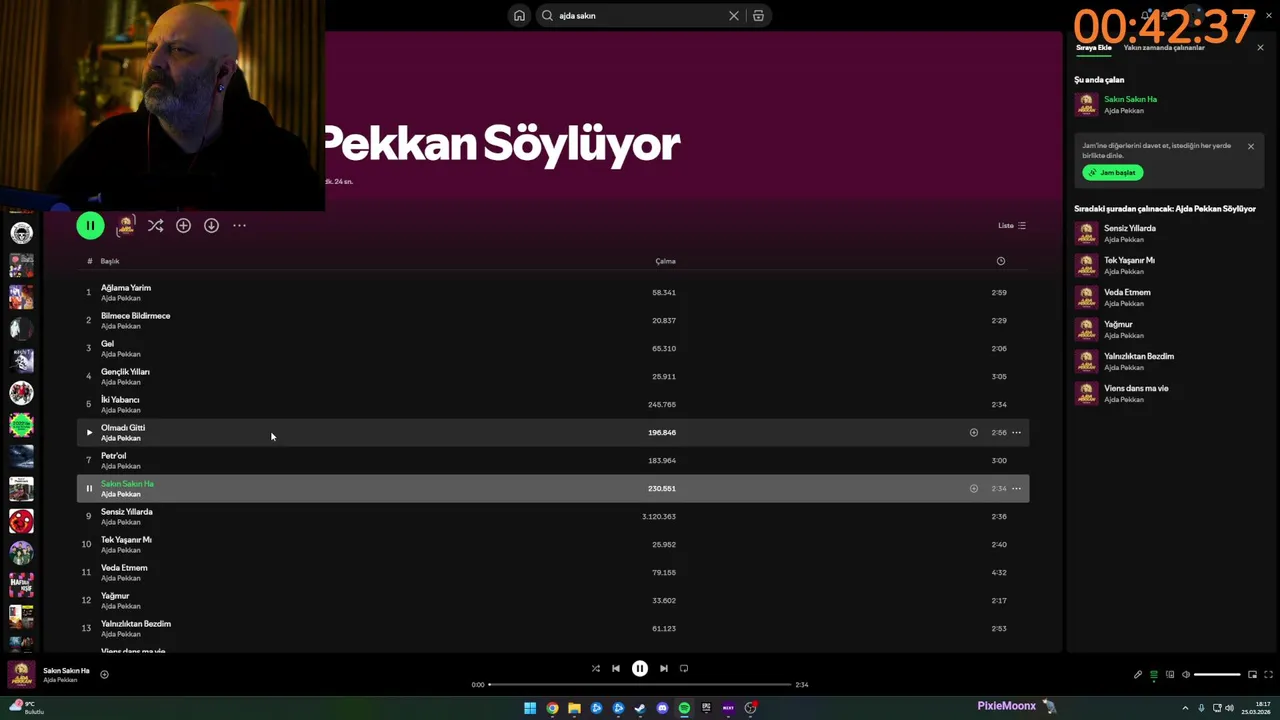The image size is (1280, 720).
Task: Open more options for the Sakın Sakın Ha row
Action: 1016,489
